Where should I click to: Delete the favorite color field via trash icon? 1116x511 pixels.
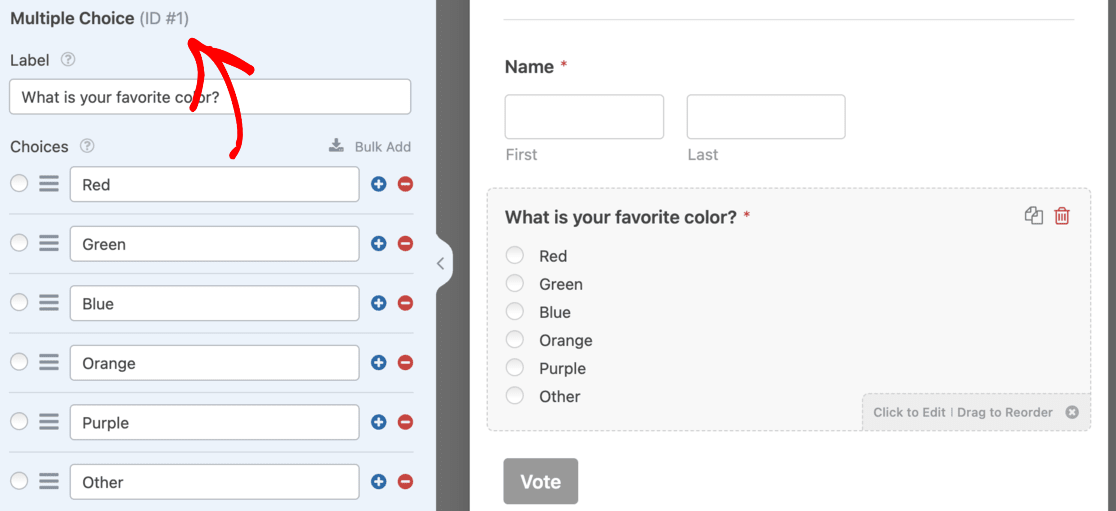coord(1062,216)
